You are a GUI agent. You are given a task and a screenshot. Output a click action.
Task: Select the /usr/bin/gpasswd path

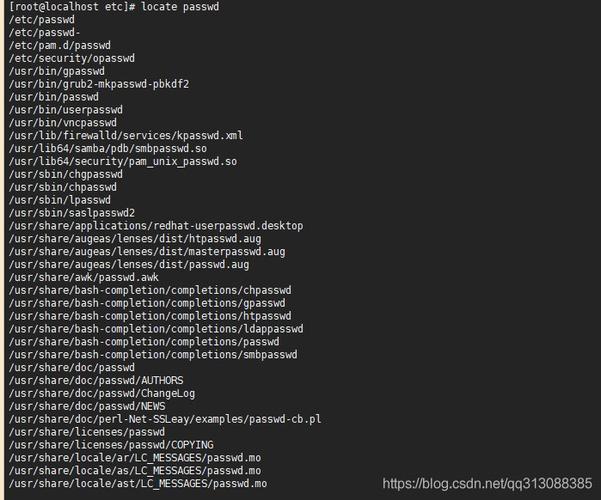pos(57,71)
